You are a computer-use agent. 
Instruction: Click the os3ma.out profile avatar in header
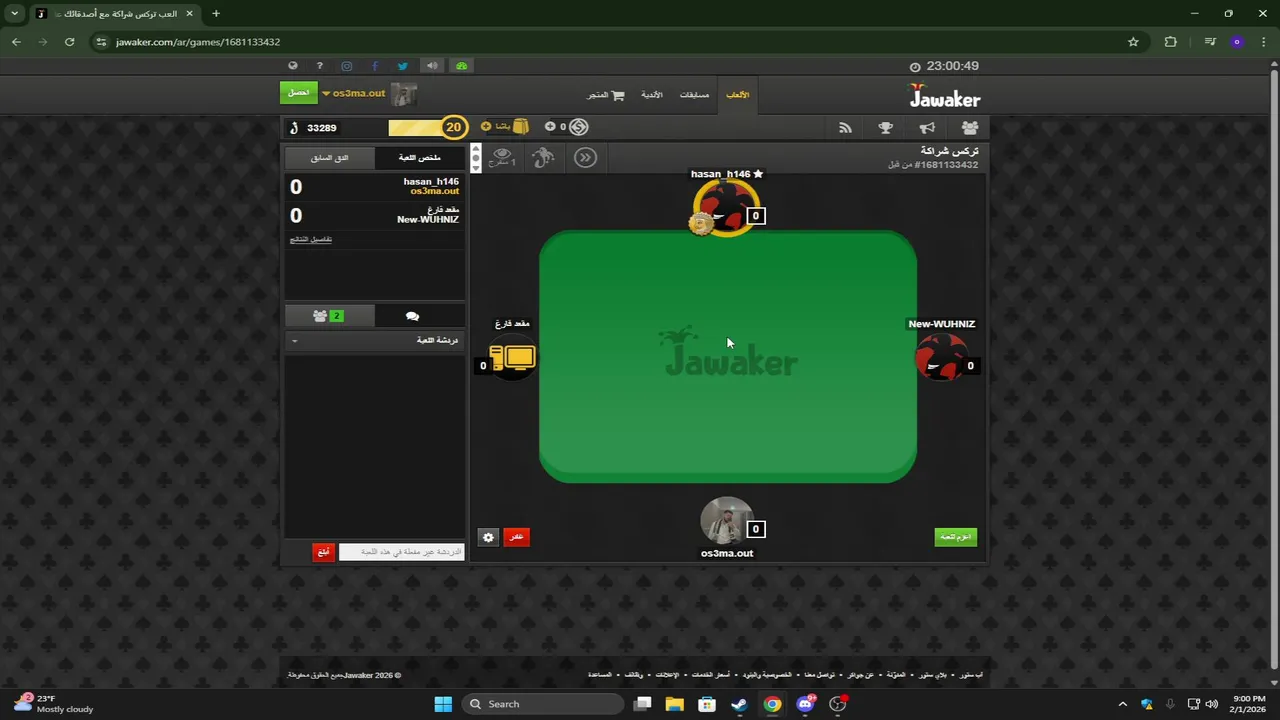coord(404,95)
